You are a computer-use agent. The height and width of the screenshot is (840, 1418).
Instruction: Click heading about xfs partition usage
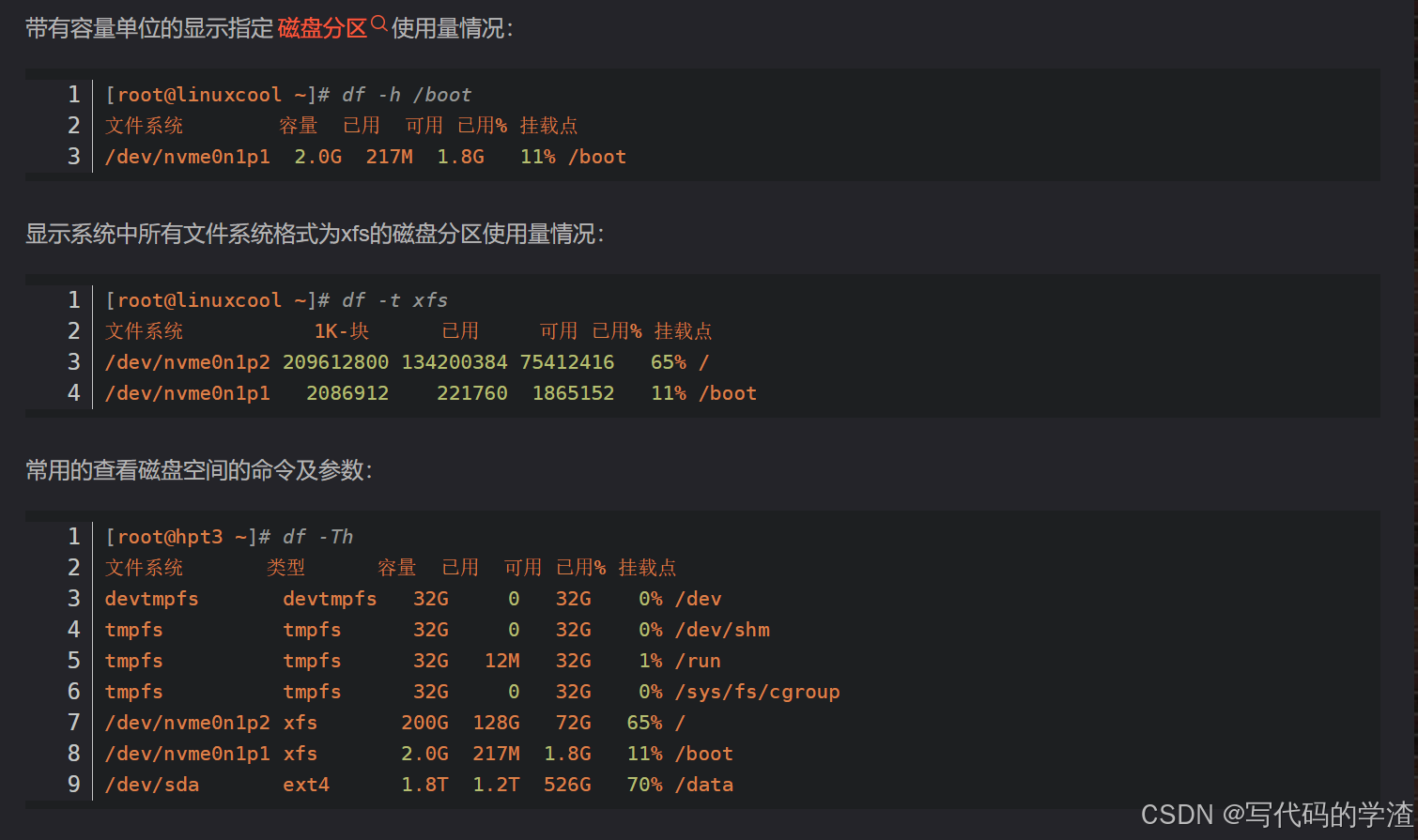tap(315, 234)
